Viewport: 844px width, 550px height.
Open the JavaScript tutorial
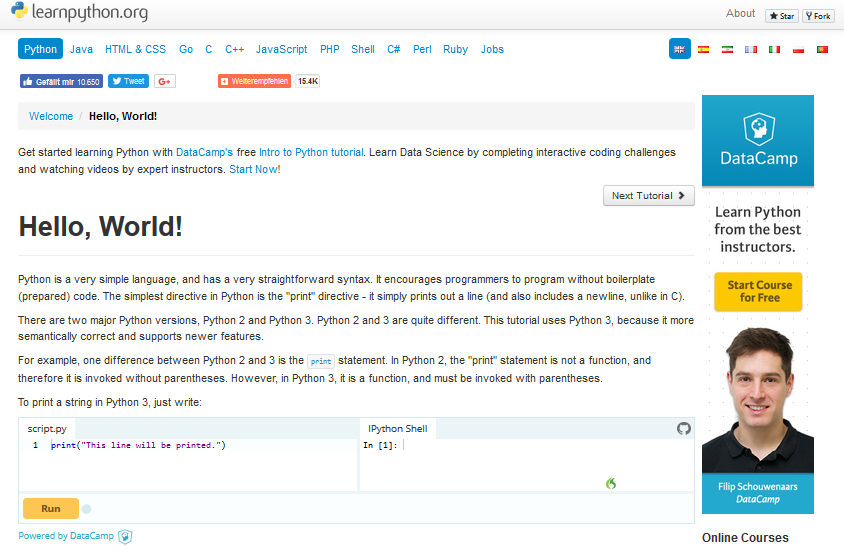click(x=282, y=49)
